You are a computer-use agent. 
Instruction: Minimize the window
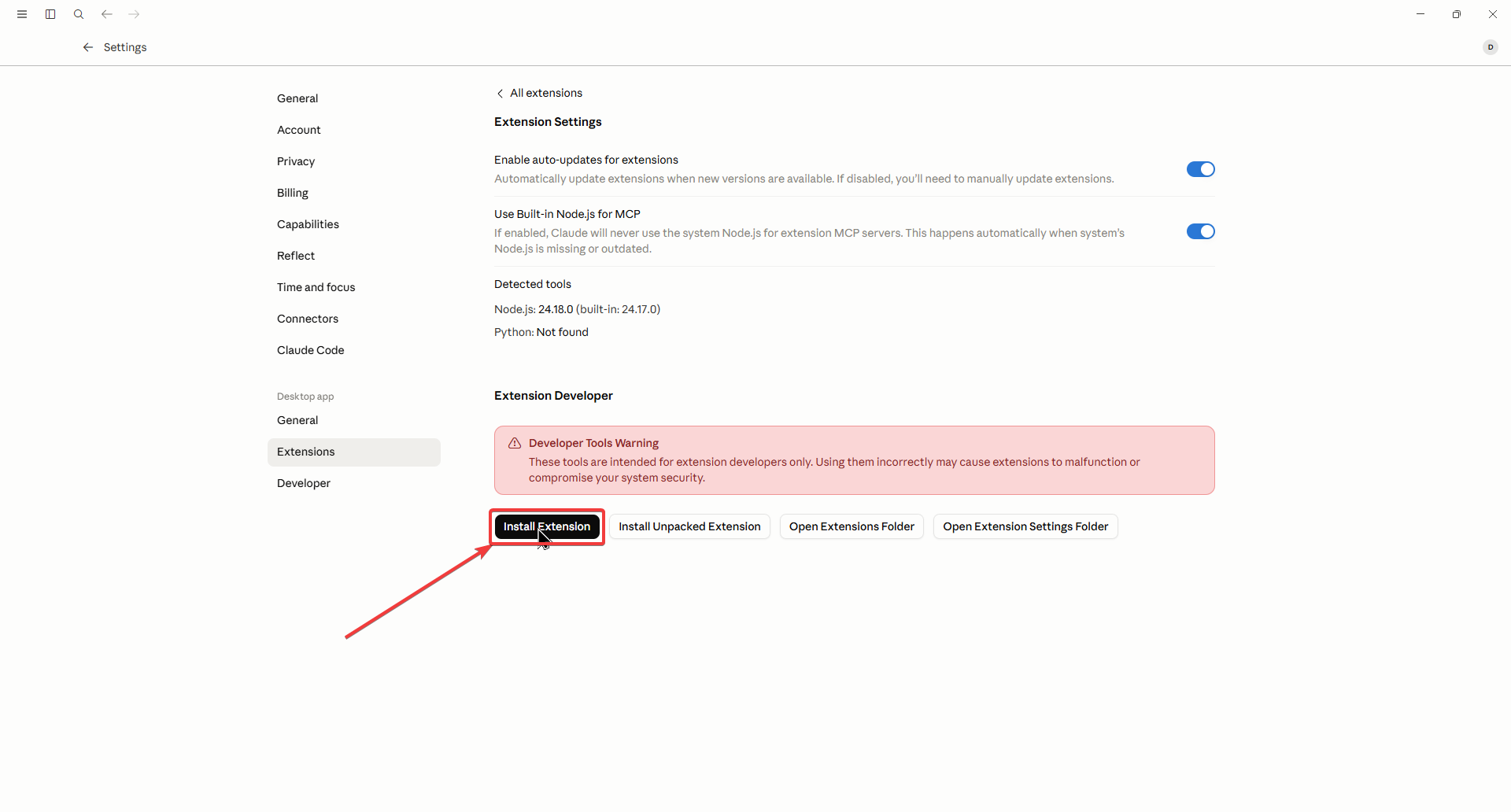click(1420, 14)
